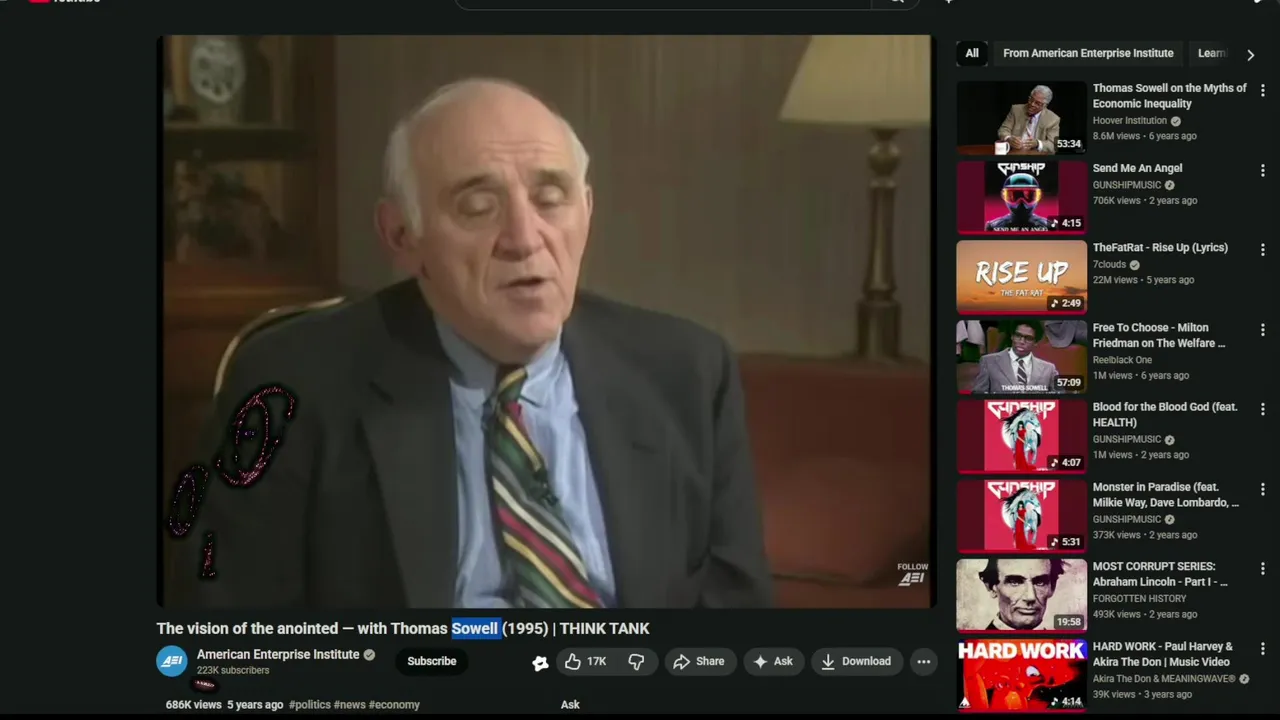Screen dimensions: 1280x720
Task: Click the 223K subscribers text
Action: pos(233,670)
